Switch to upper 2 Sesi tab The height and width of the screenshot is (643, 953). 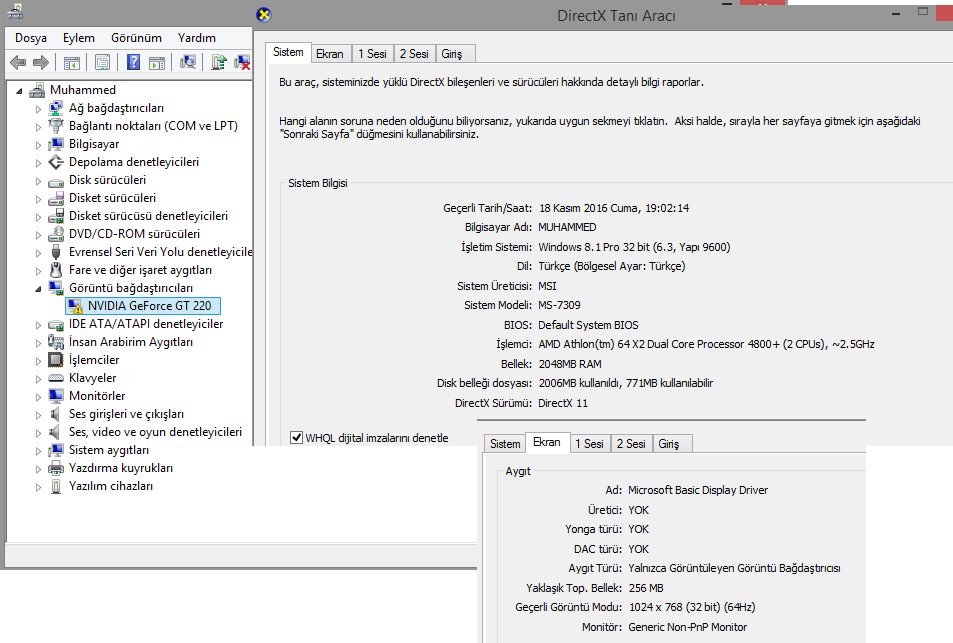click(x=414, y=53)
